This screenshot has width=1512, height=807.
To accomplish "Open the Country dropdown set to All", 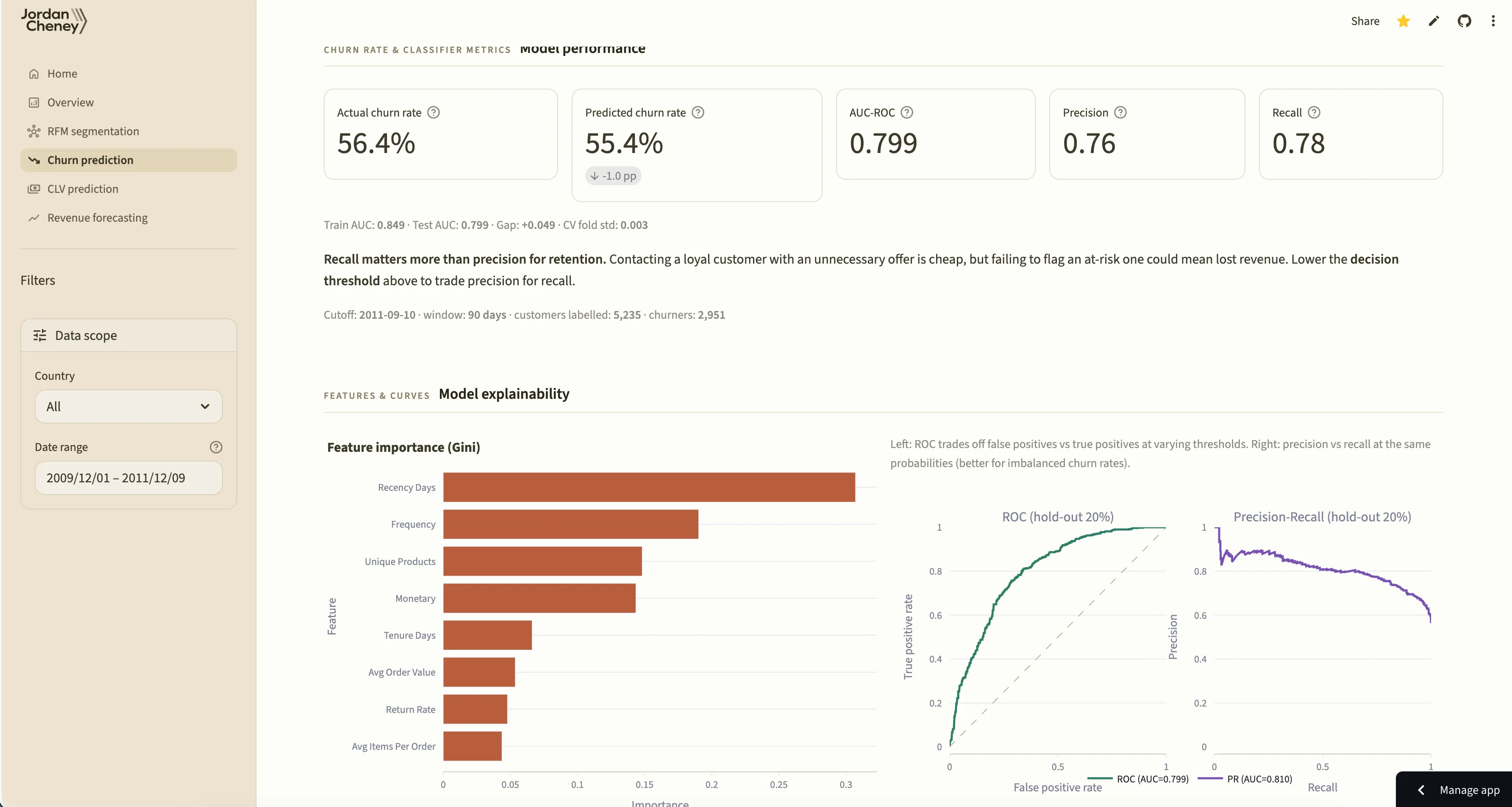I will click(128, 407).
